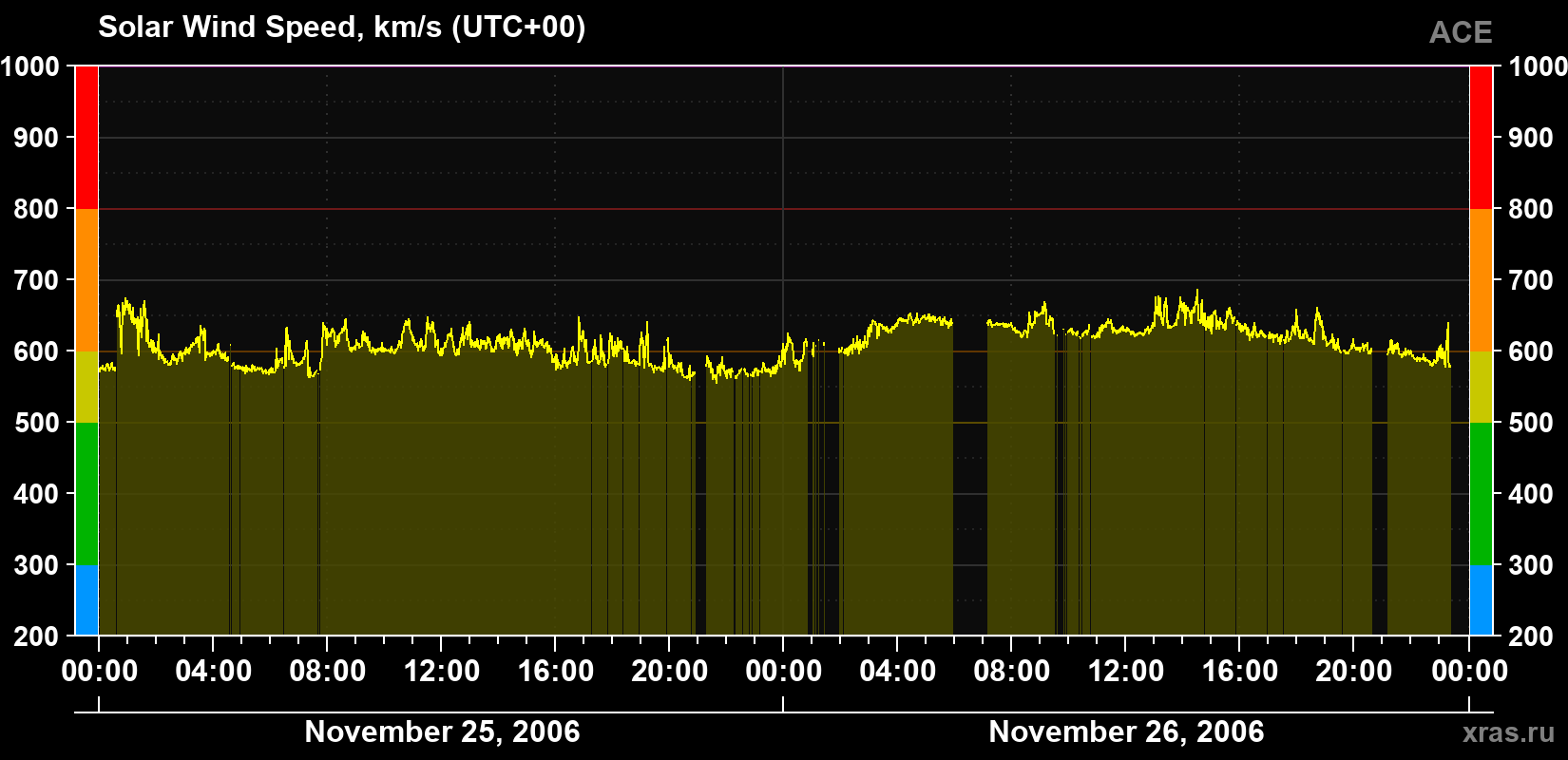Click the 04:00 time label for November 26
The image size is (1568, 760).
coord(898,672)
